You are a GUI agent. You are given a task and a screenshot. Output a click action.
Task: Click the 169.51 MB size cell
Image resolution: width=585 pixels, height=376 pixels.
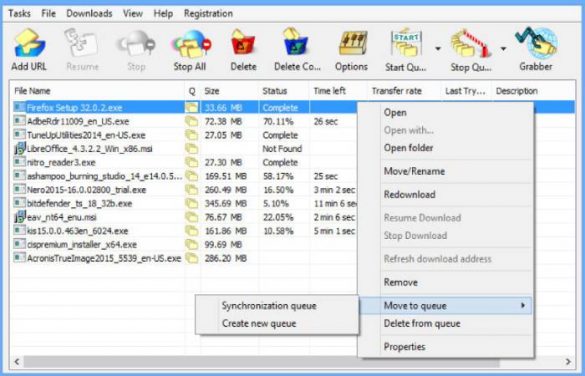tap(225, 176)
